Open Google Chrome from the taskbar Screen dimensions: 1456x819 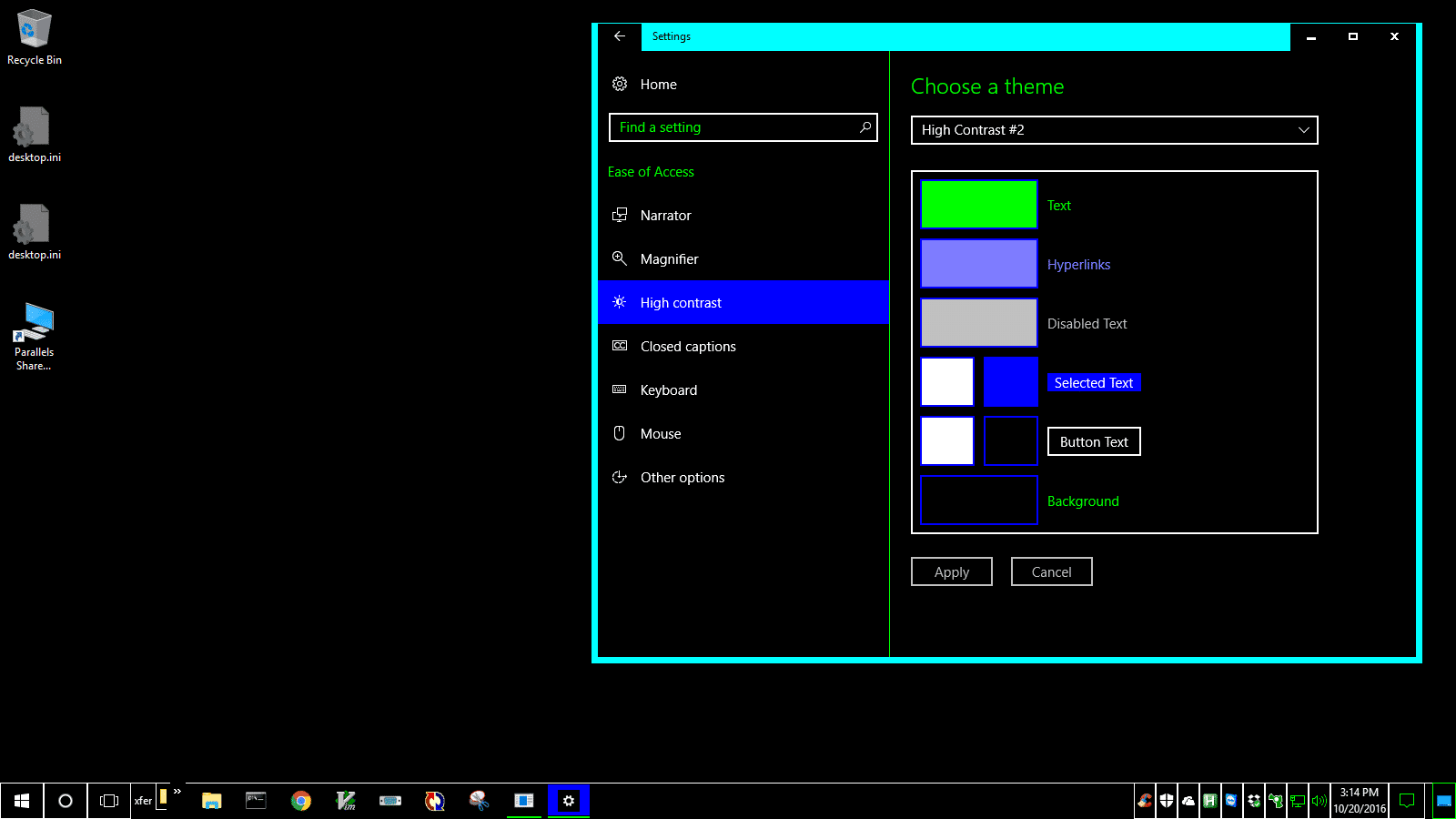[301, 801]
